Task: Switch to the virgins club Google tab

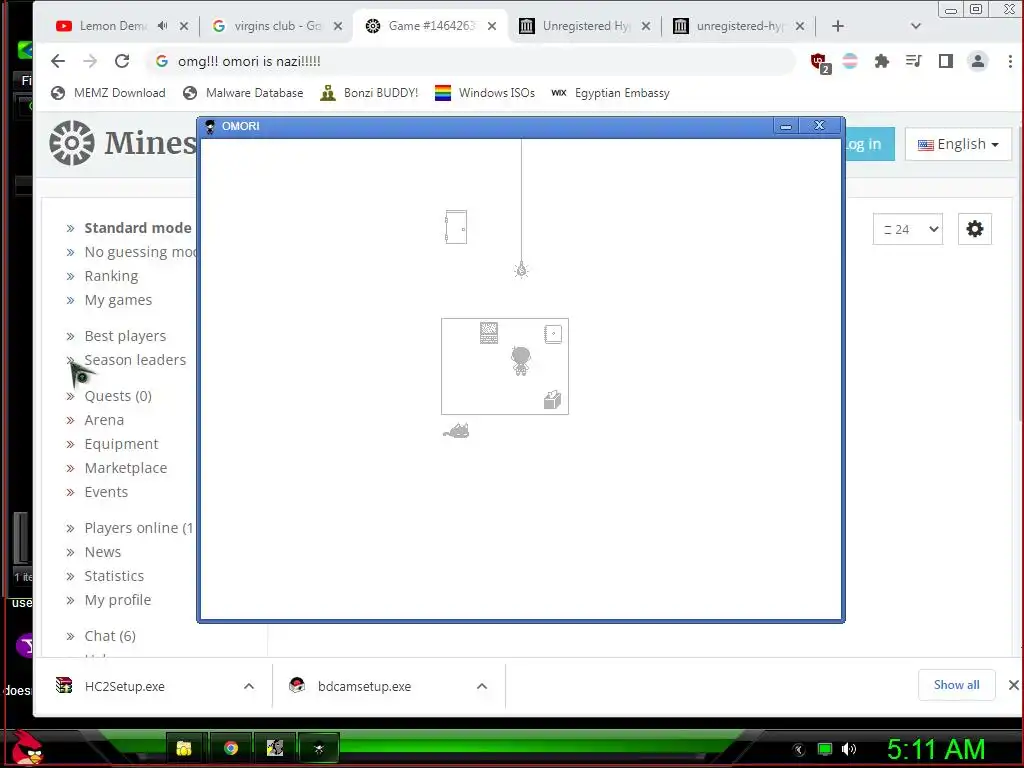Action: (x=268, y=26)
